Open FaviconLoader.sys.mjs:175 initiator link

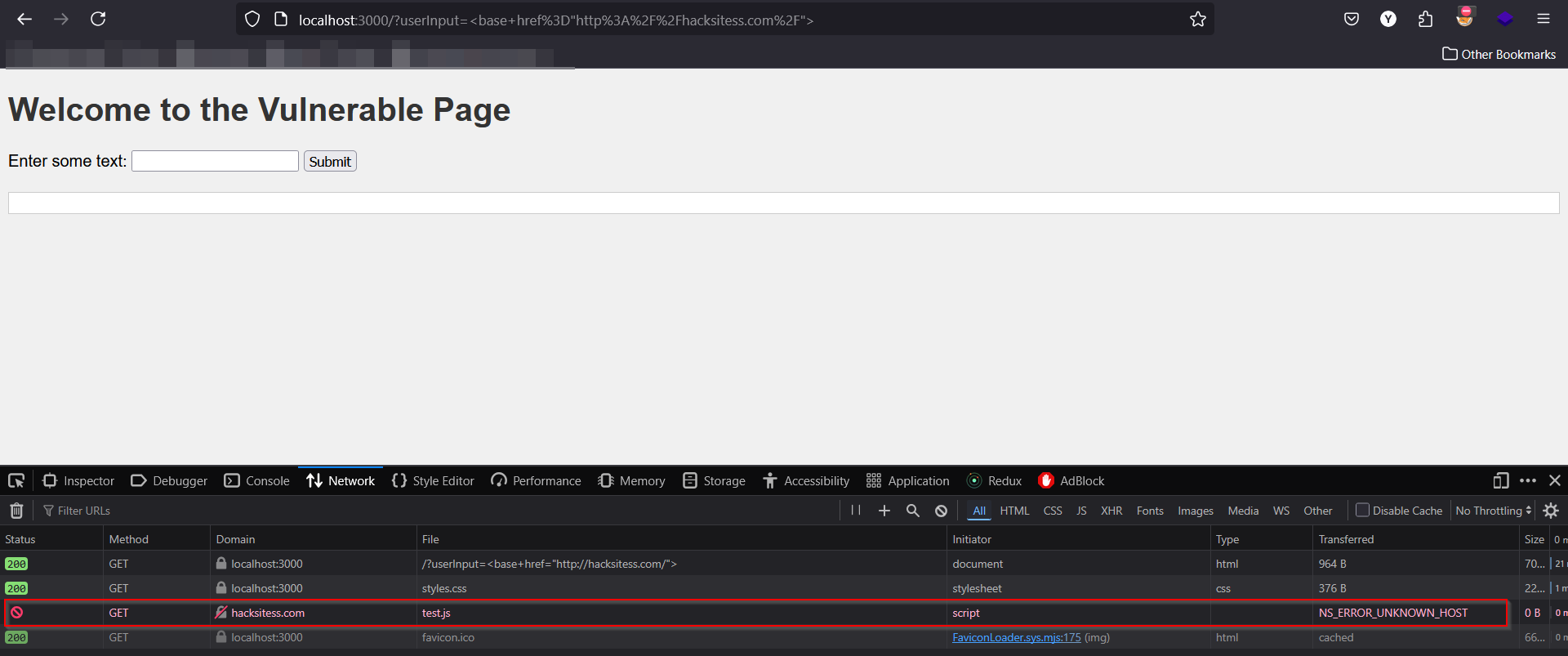coord(1017,637)
